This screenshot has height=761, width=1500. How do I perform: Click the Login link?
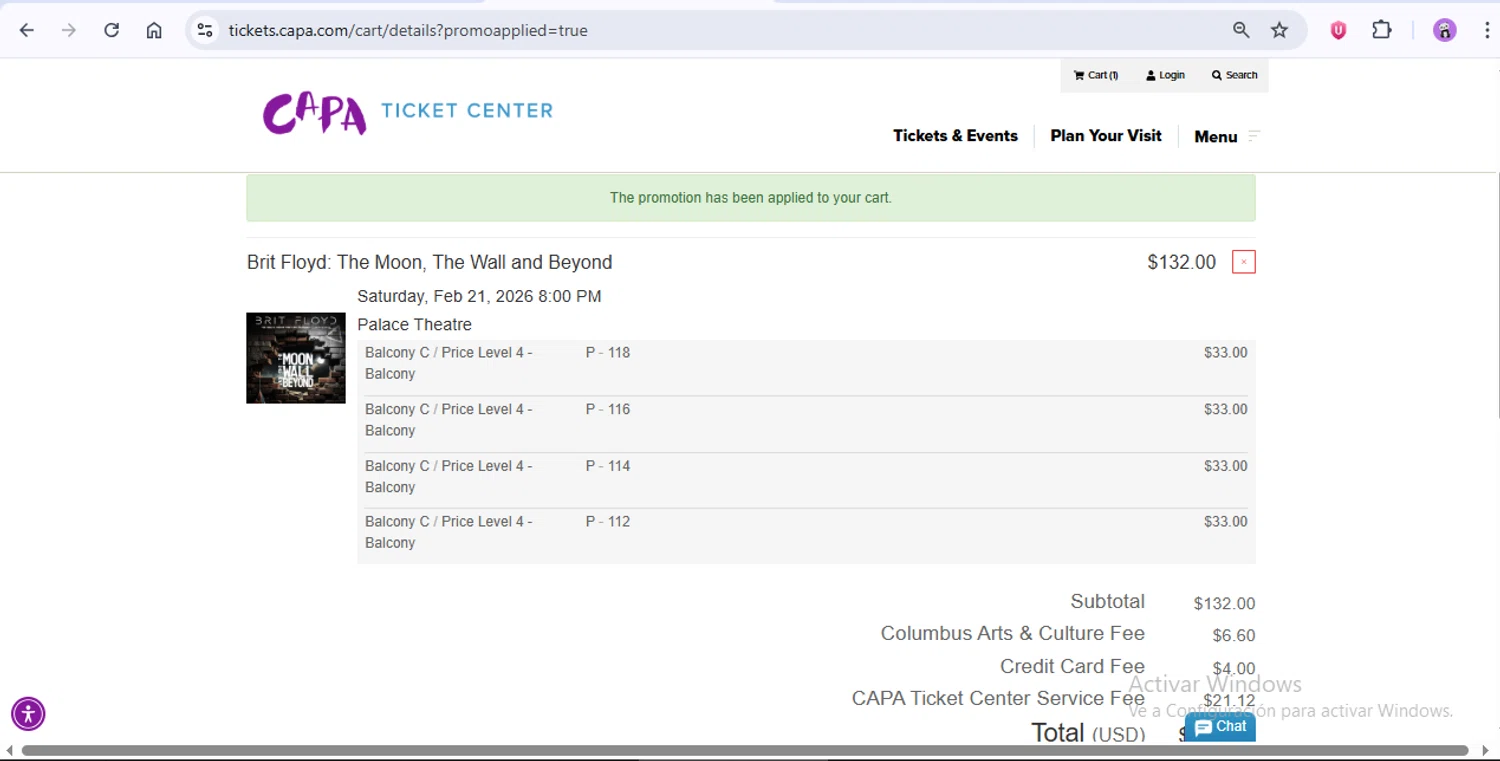coord(1165,75)
